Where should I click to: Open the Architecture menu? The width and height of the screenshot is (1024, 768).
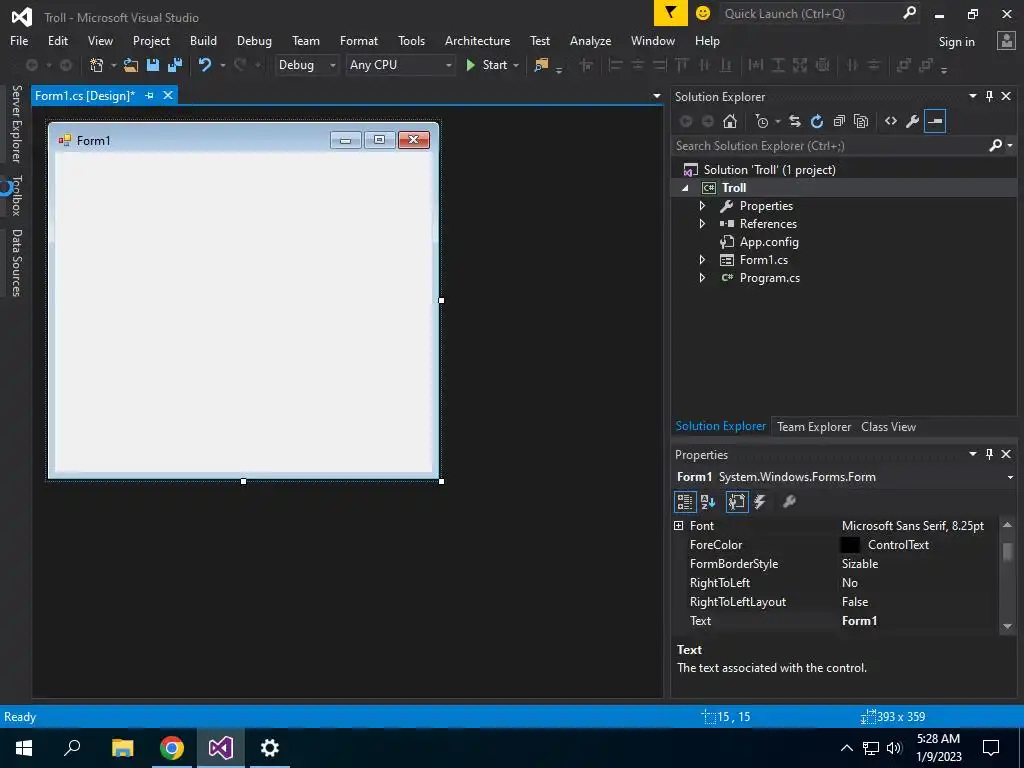click(477, 41)
